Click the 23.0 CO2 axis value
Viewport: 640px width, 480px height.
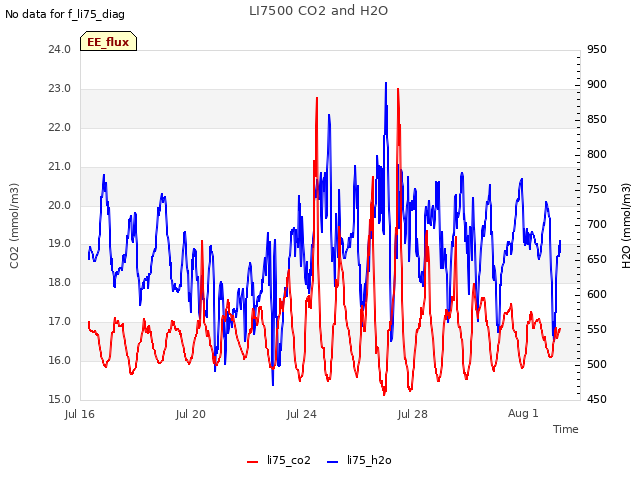[60, 89]
